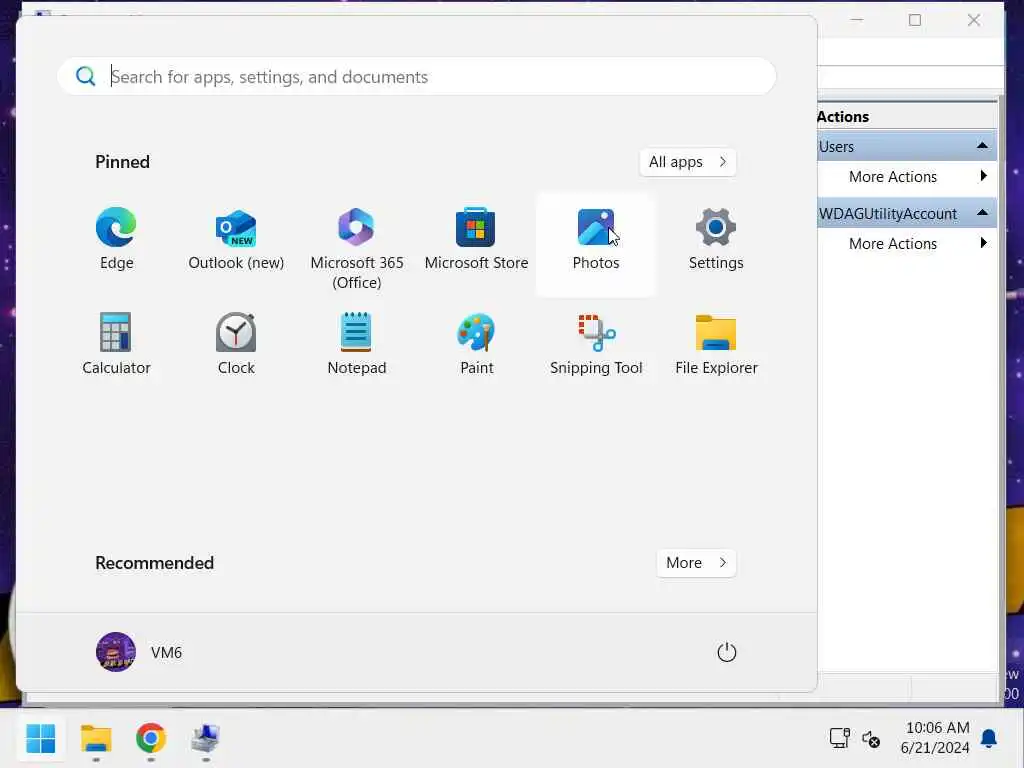Open More recommended items
The image size is (1024, 768).
(696, 563)
